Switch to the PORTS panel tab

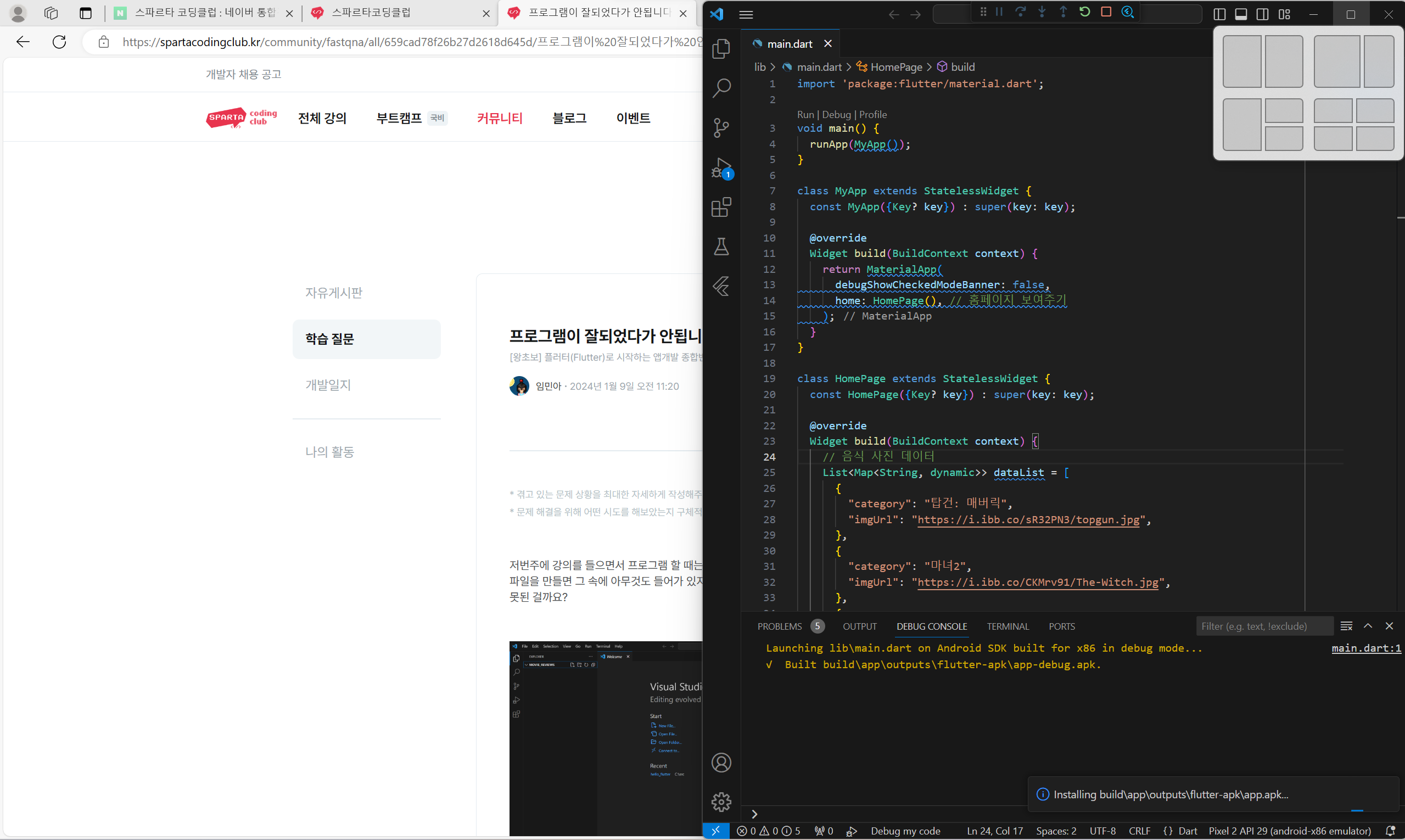pos(1061,626)
